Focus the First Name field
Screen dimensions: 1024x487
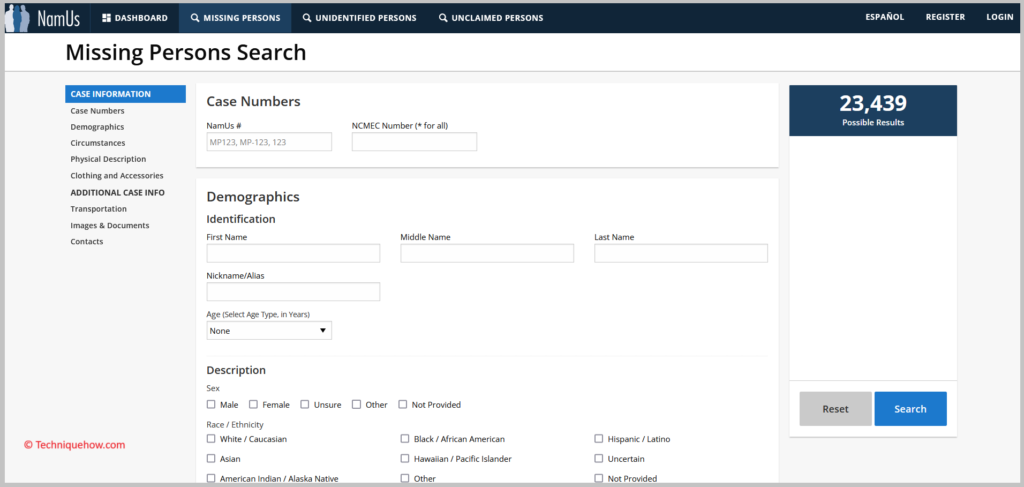tap(293, 253)
